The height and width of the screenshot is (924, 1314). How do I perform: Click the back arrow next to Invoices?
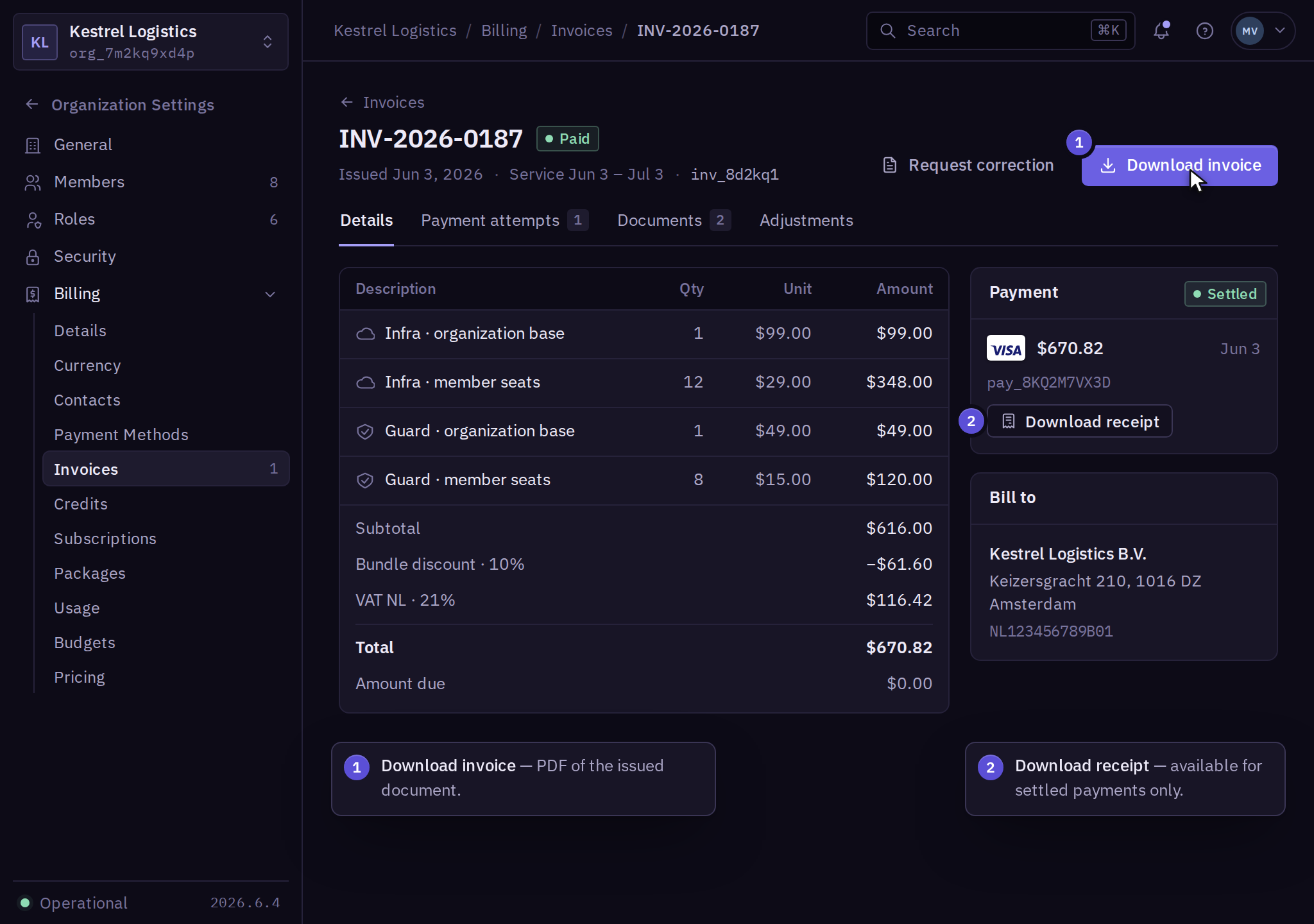click(347, 102)
